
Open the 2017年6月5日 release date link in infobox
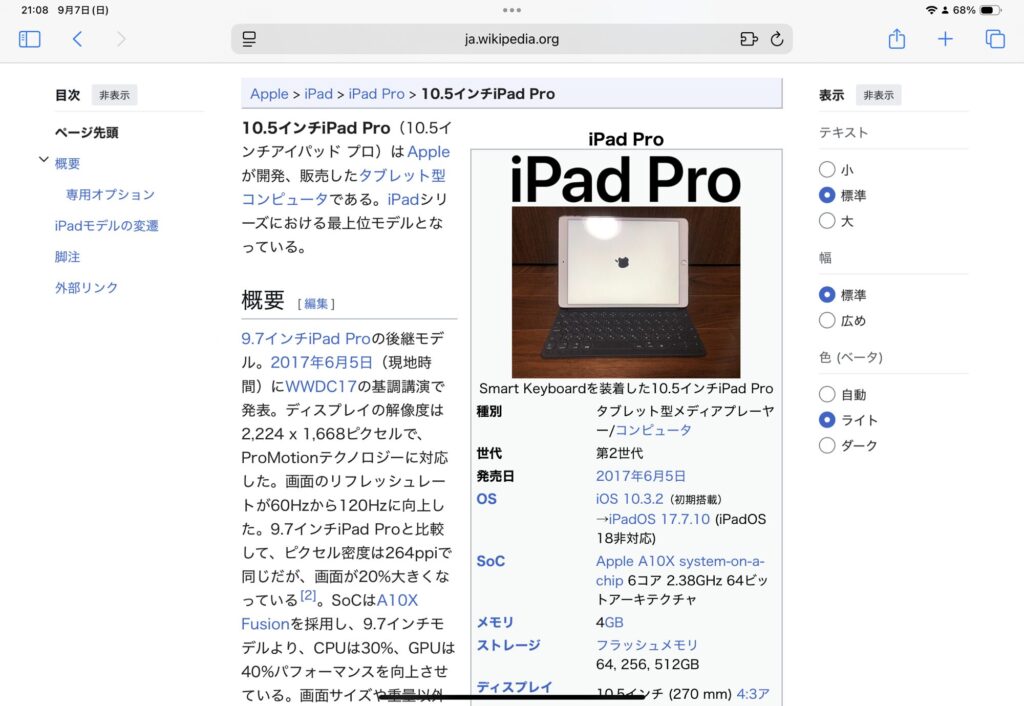pyautogui.click(x=641, y=476)
